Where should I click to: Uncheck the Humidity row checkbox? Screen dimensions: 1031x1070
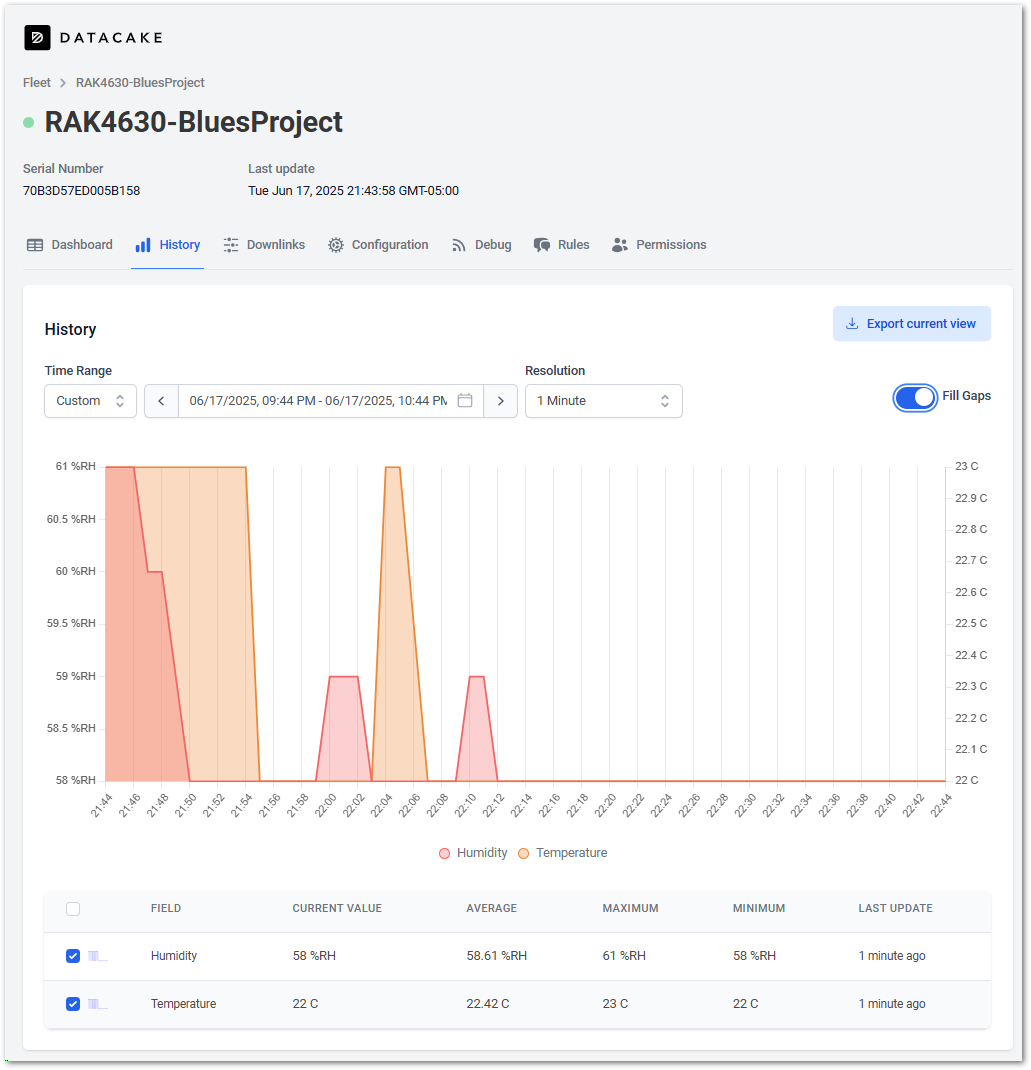pyautogui.click(x=73, y=956)
